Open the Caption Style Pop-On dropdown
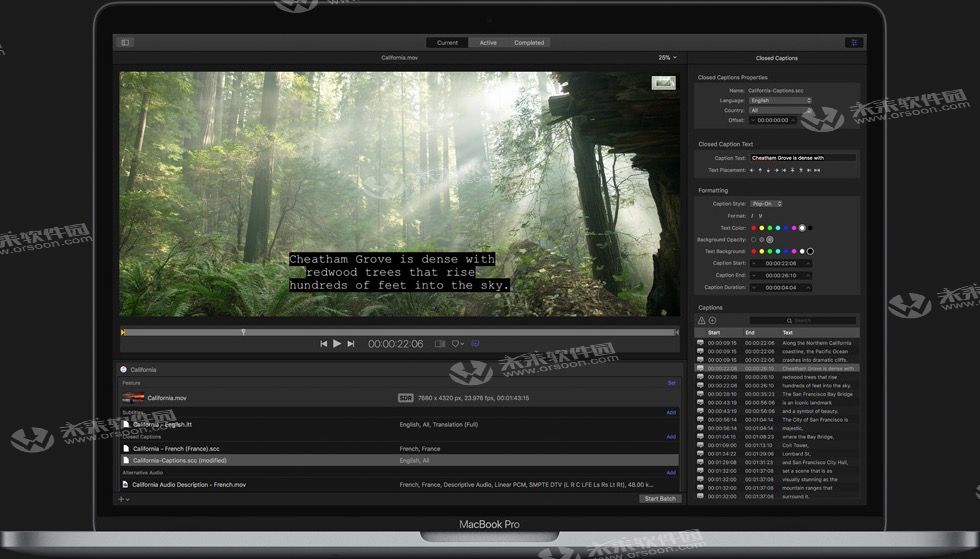Image resolution: width=980 pixels, height=559 pixels. 767,203
